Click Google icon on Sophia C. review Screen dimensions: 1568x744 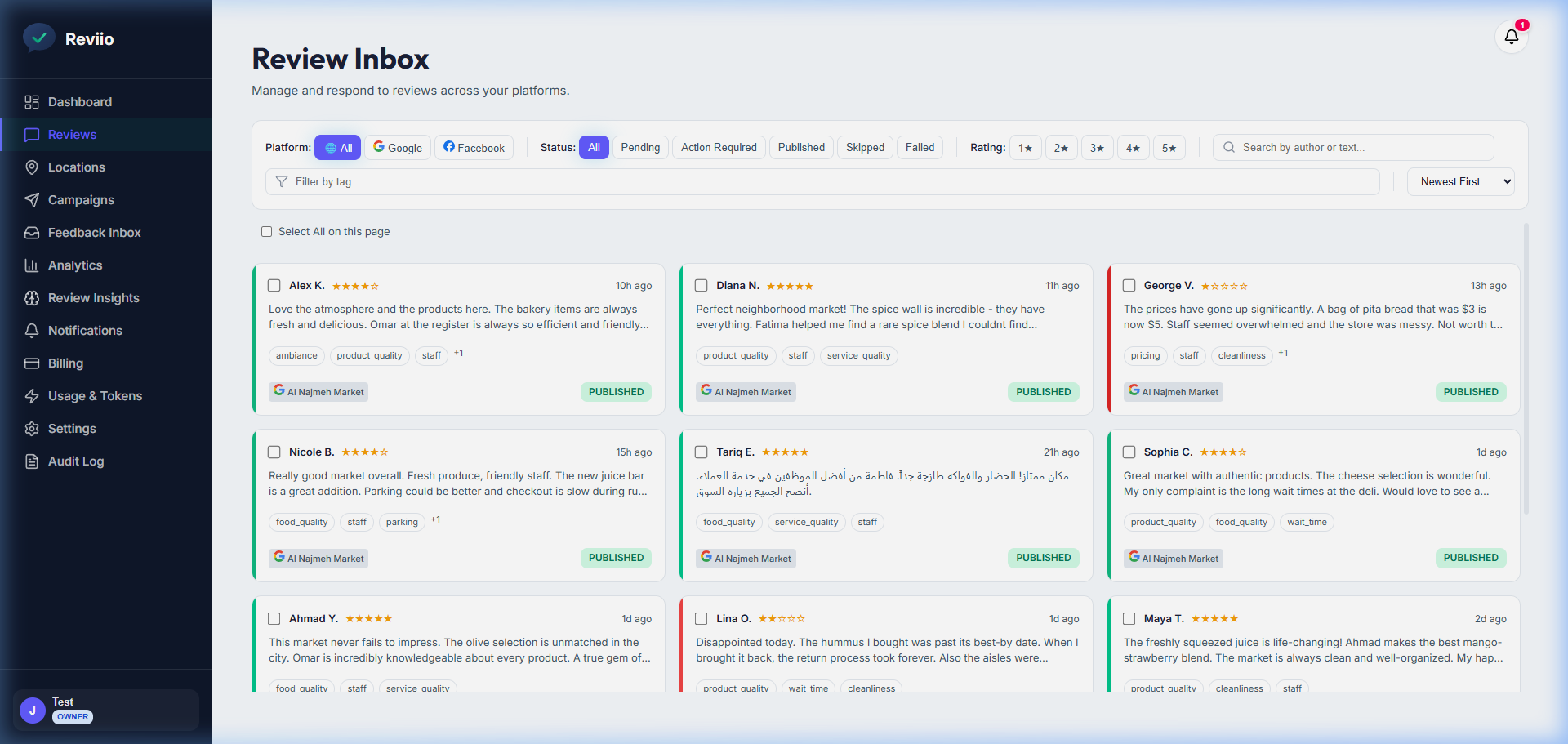[x=1134, y=557]
